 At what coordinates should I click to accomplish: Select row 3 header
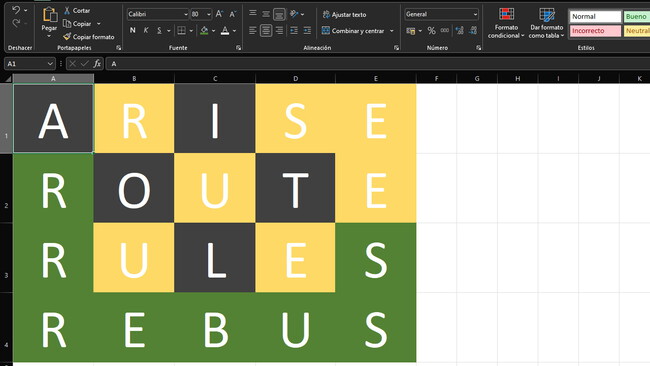(x=6, y=258)
